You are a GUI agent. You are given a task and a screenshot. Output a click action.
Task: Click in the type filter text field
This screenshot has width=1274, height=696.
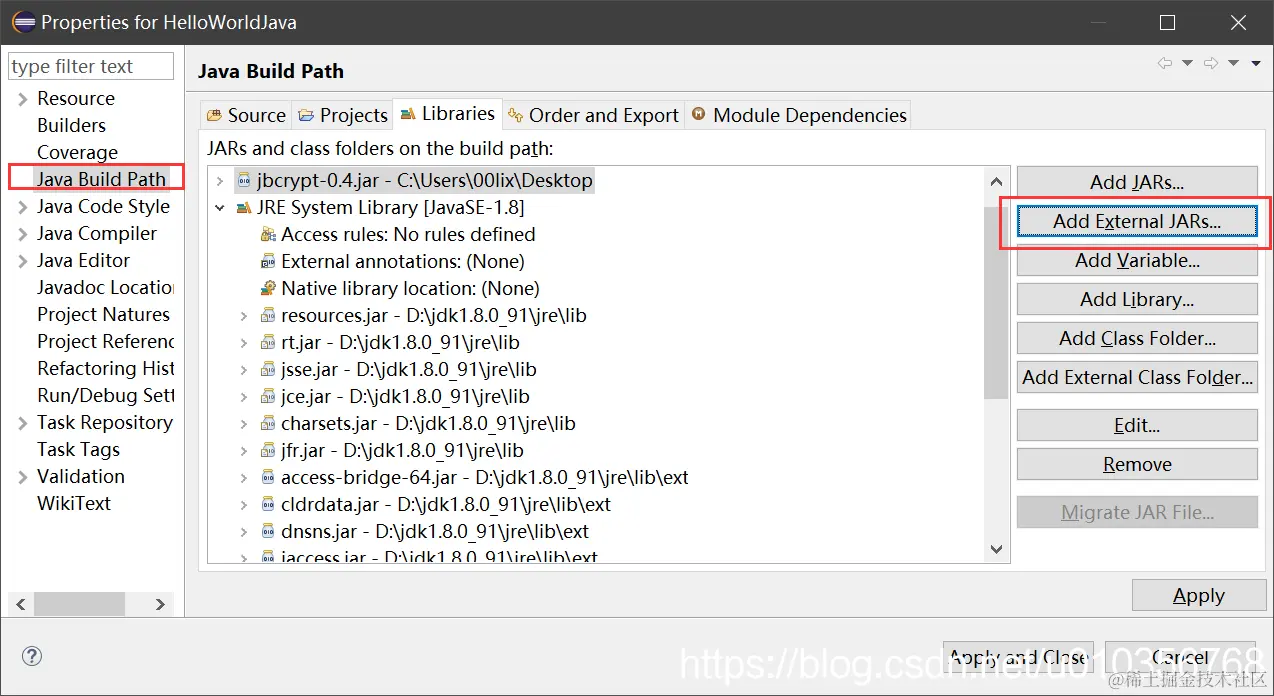(91, 67)
